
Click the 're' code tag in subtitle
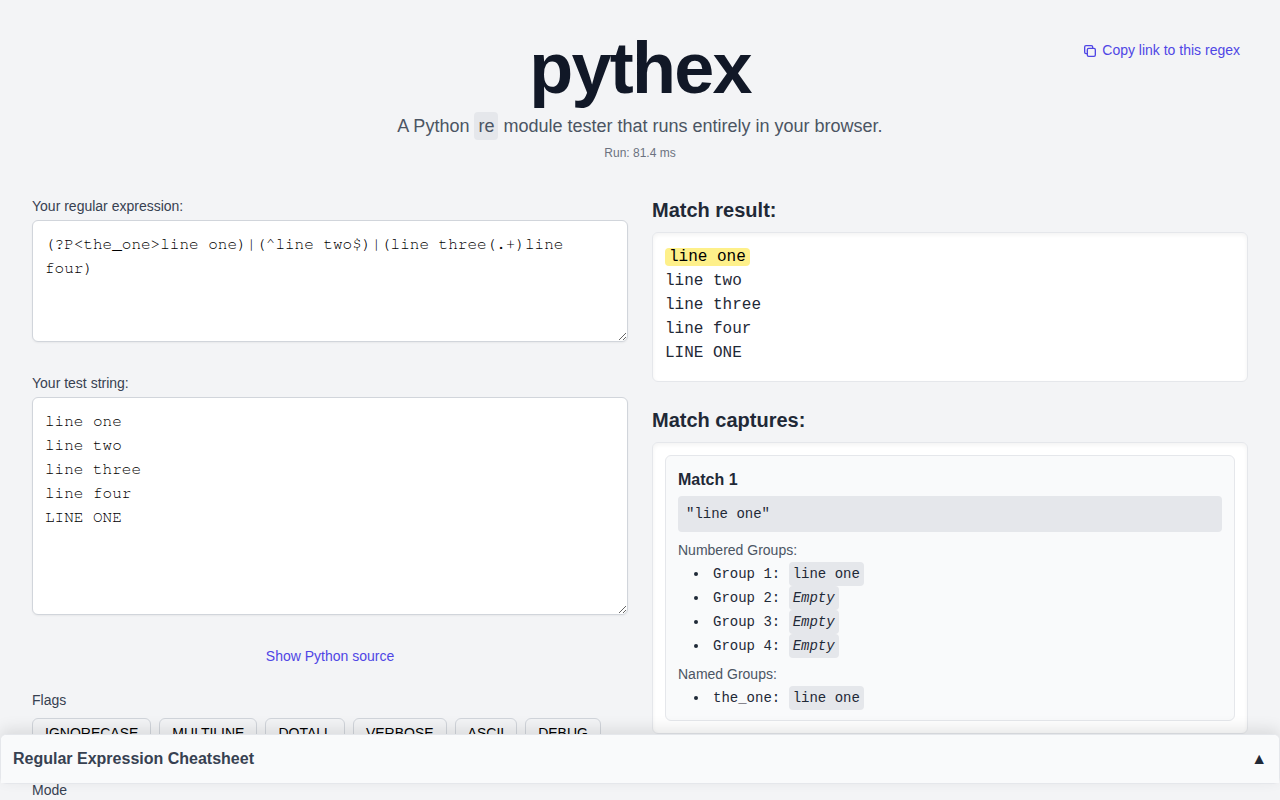tap(486, 126)
